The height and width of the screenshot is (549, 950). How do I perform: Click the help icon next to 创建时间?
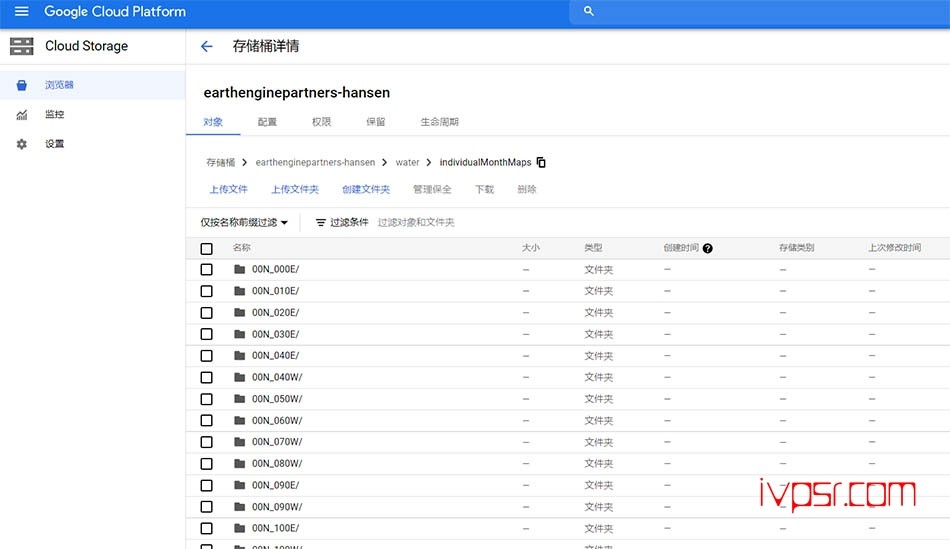(707, 248)
